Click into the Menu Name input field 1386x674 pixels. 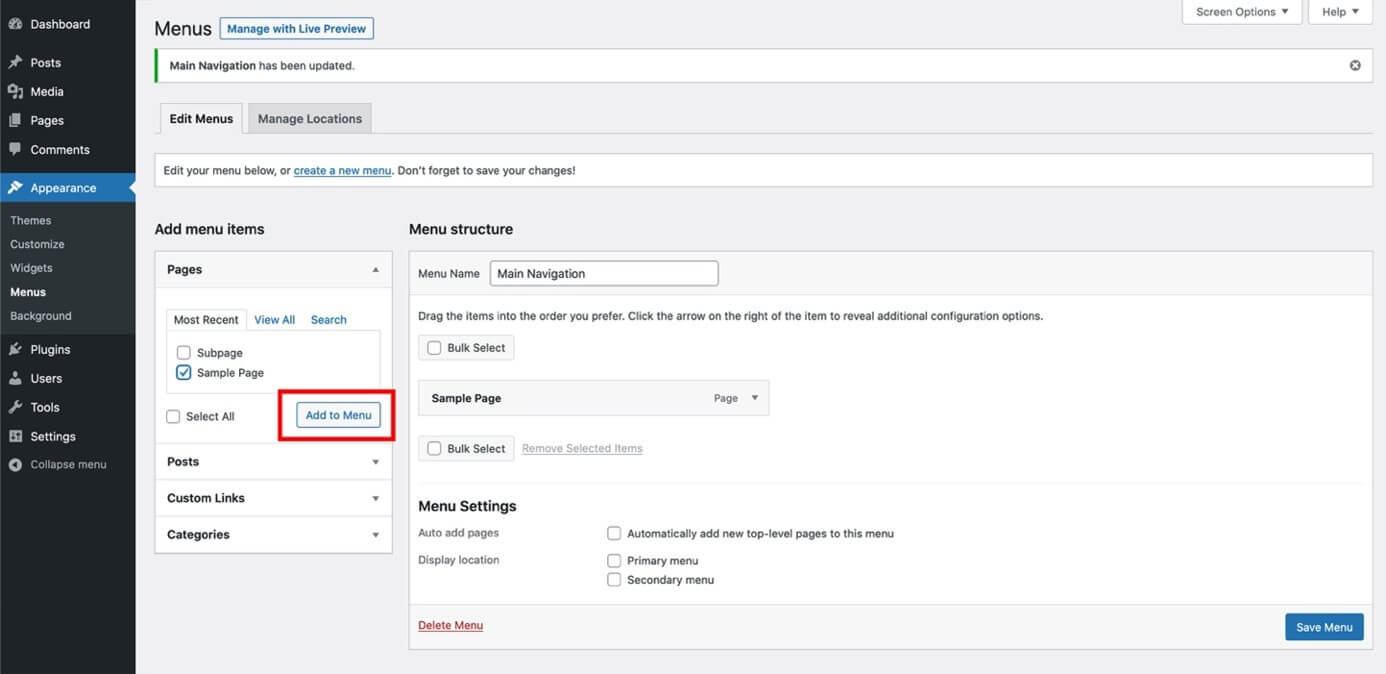(x=604, y=273)
